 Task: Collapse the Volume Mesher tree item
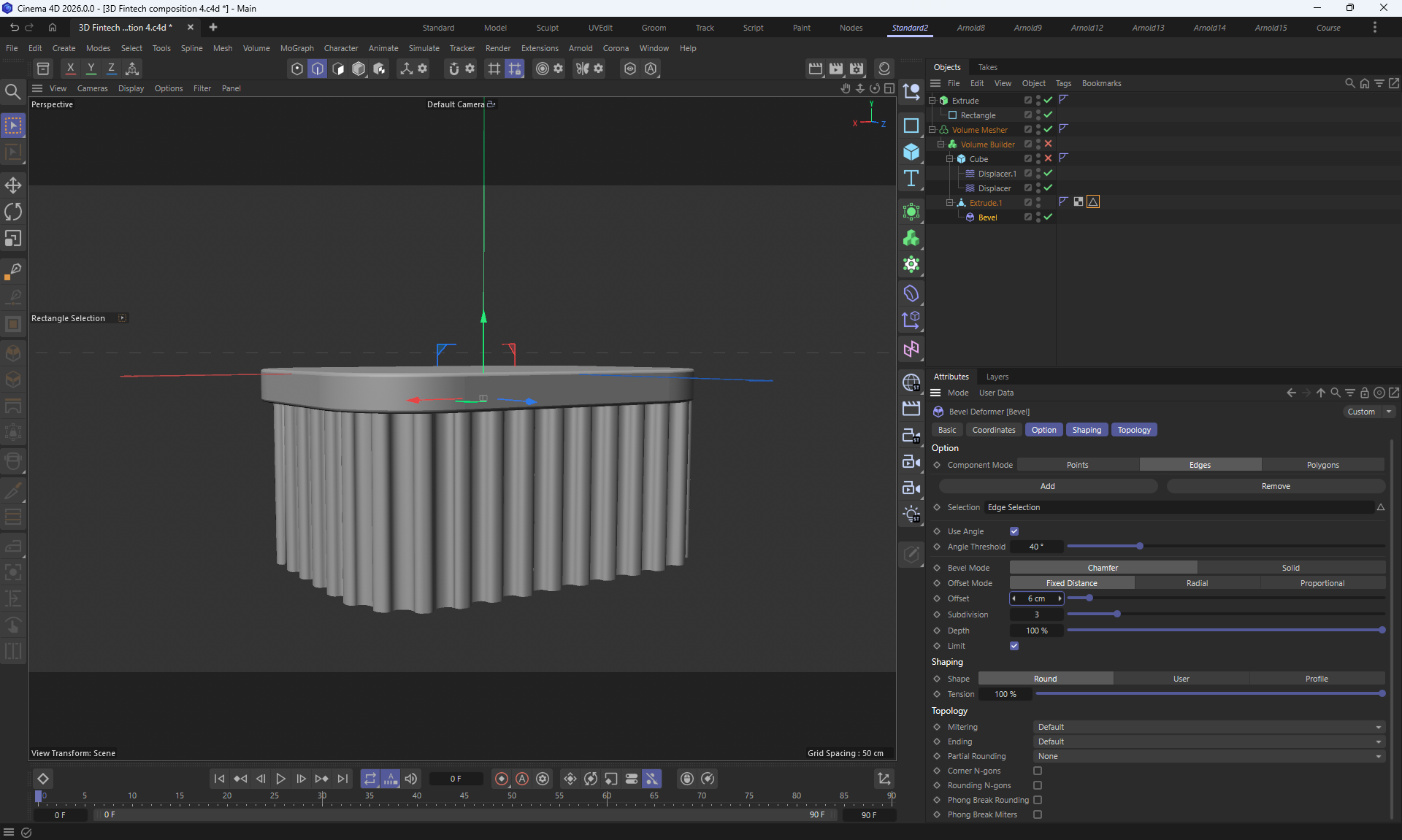(x=932, y=130)
